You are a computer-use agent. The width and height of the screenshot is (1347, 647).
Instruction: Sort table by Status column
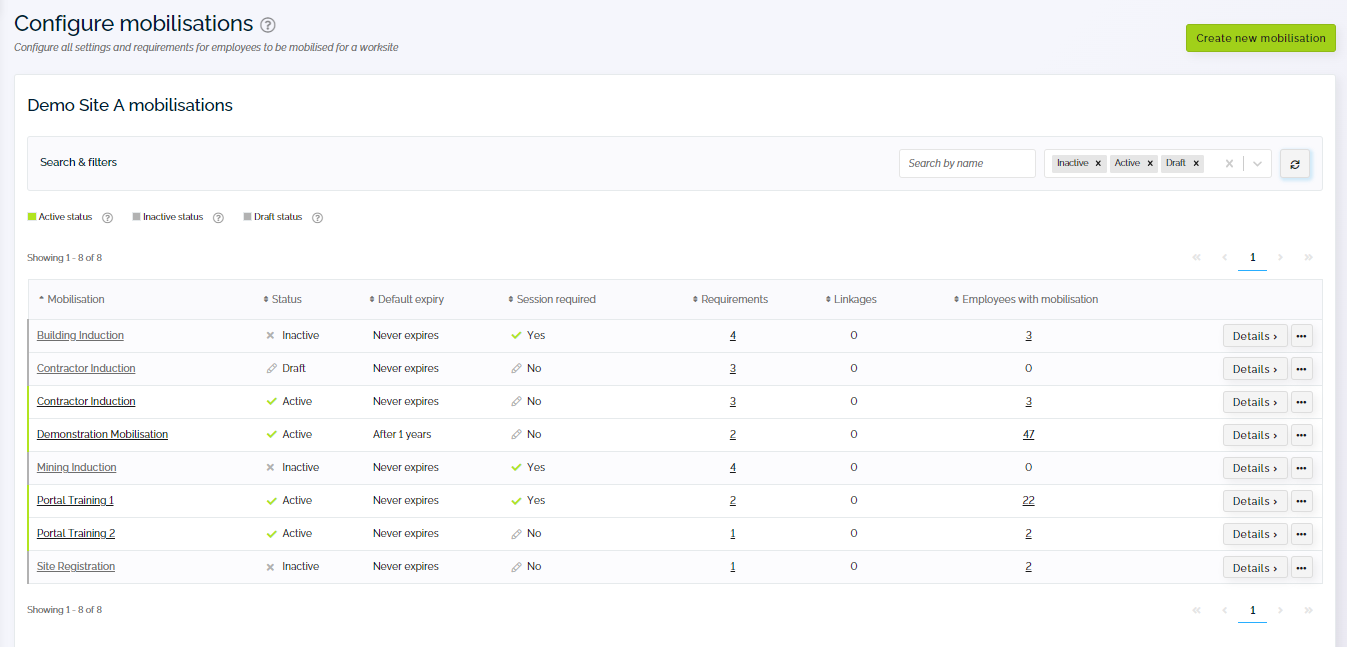282,299
